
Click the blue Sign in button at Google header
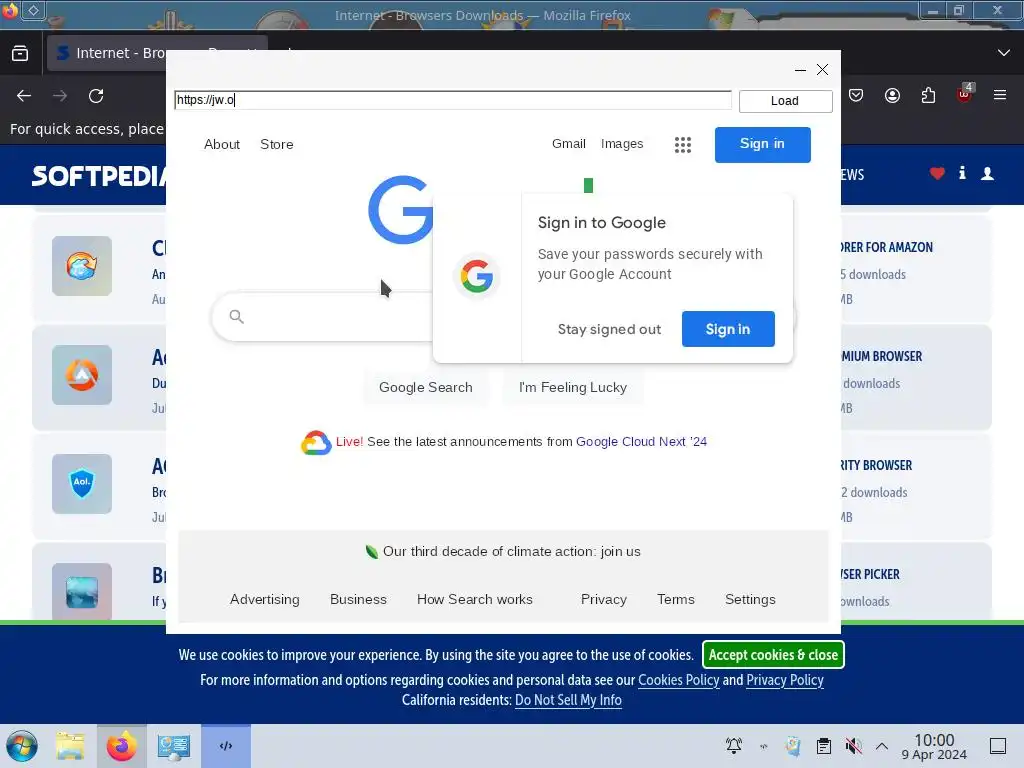click(762, 144)
